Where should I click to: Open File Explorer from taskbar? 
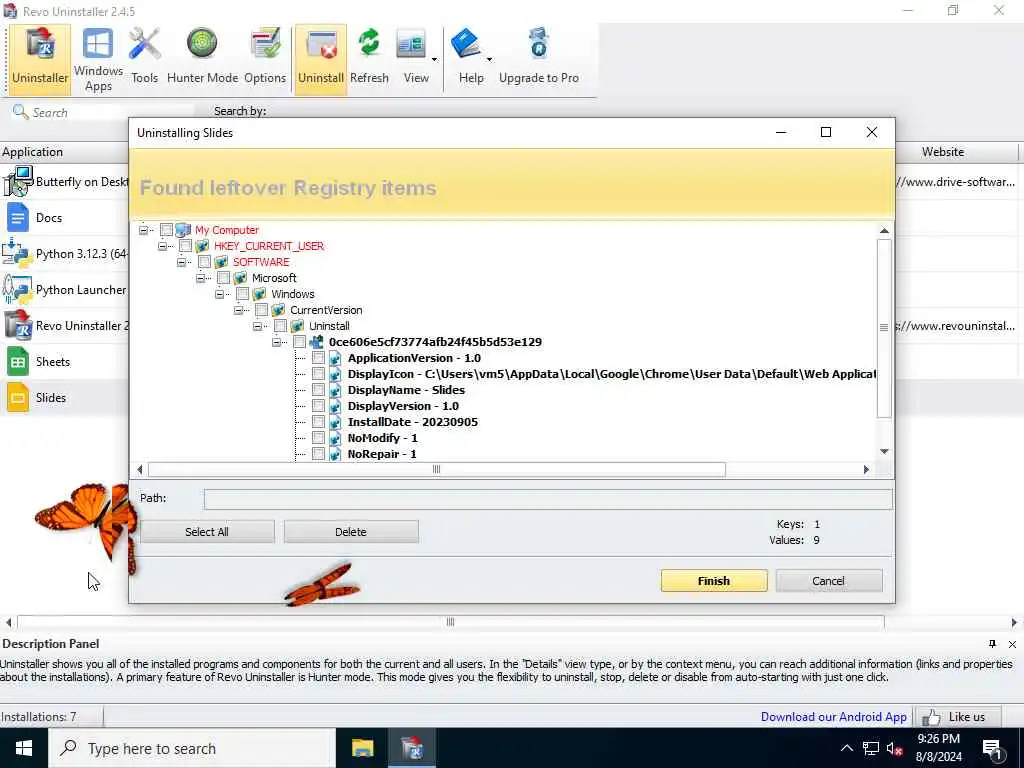click(362, 748)
